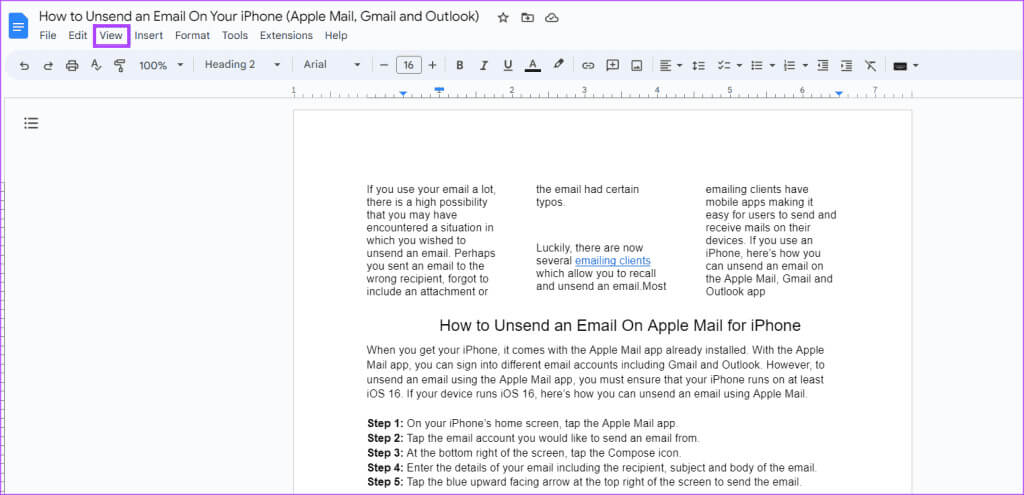Toggle underline formatting

[x=507, y=65]
